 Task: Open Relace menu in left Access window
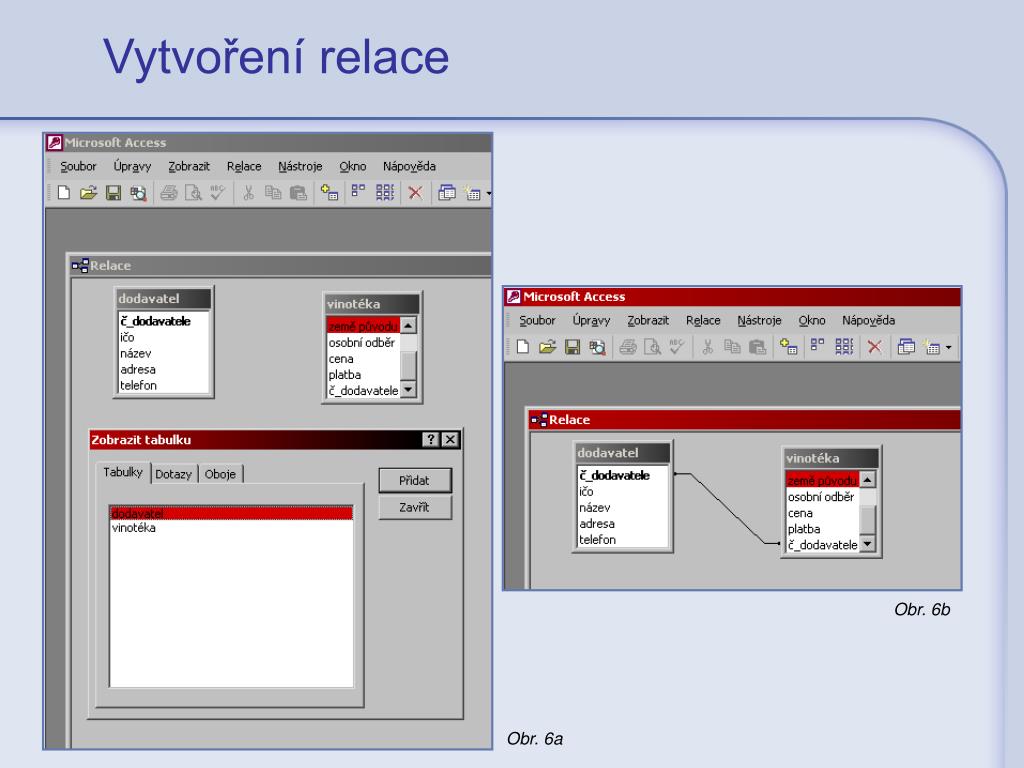tap(244, 166)
